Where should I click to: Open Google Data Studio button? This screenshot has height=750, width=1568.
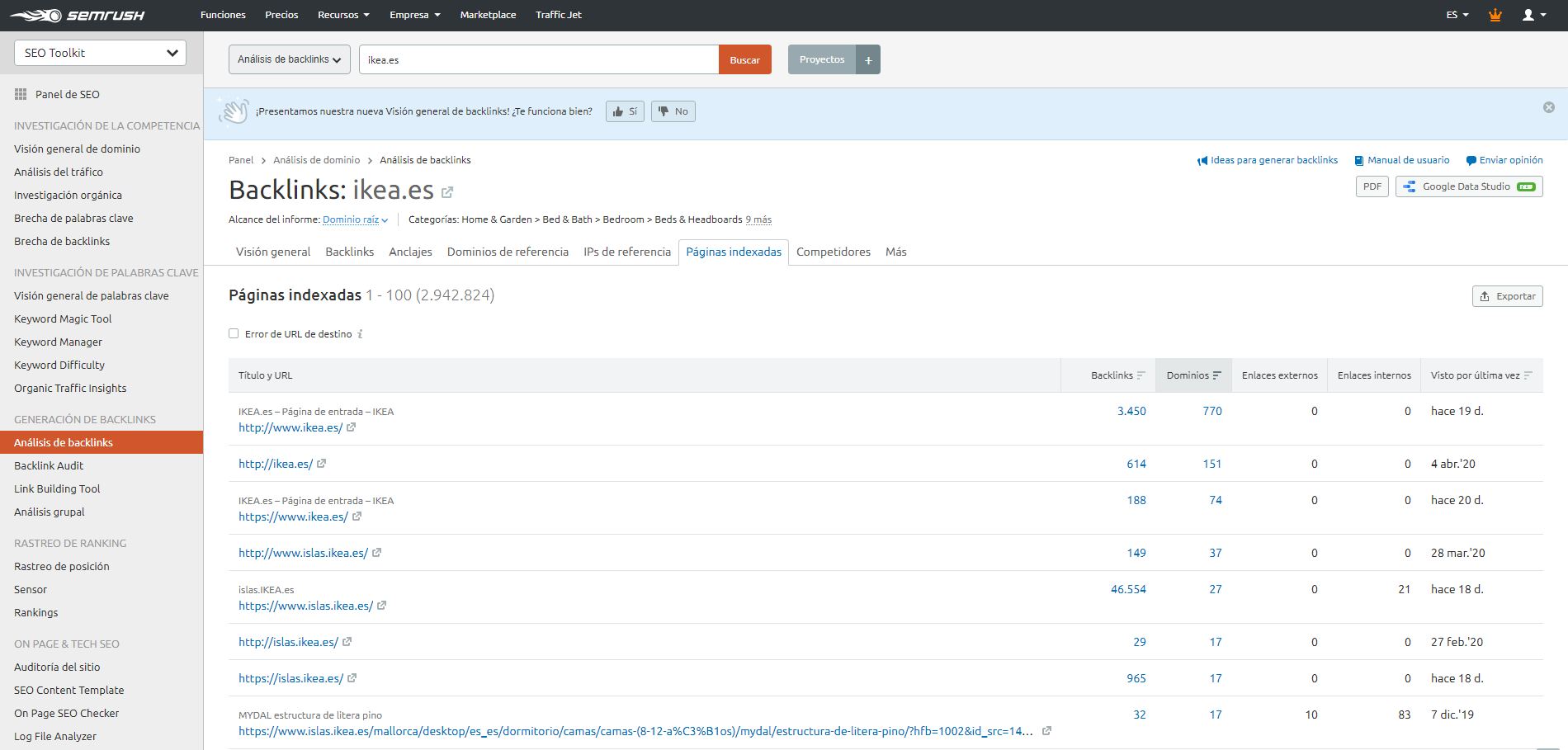pos(1469,186)
